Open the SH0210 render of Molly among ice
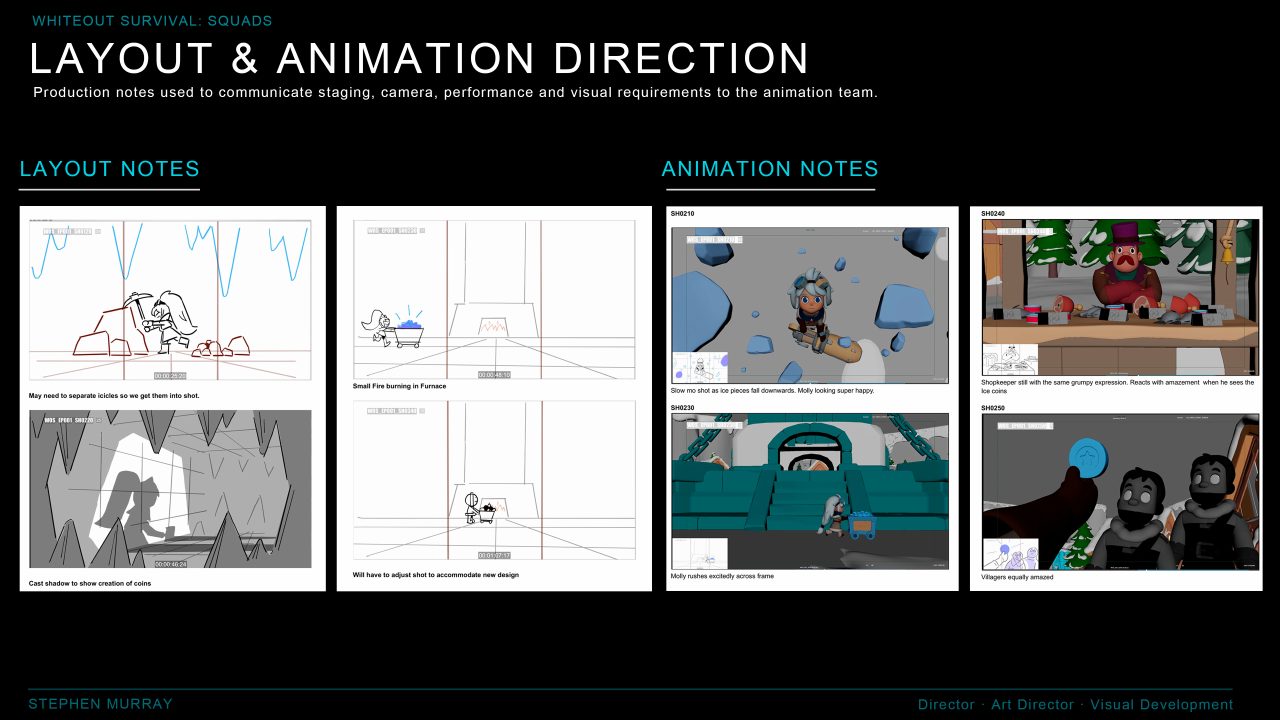1280x720 pixels. pyautogui.click(x=810, y=305)
